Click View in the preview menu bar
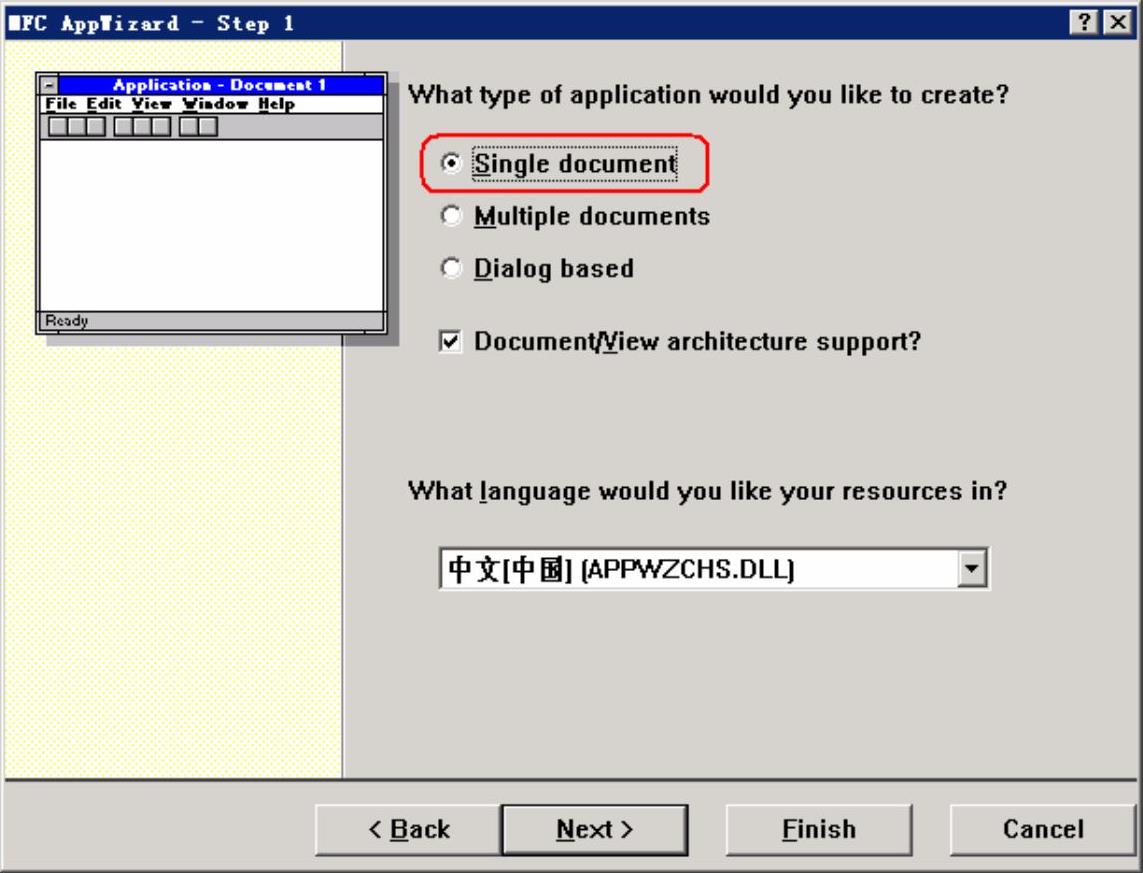This screenshot has height=873, width=1143. (152, 103)
